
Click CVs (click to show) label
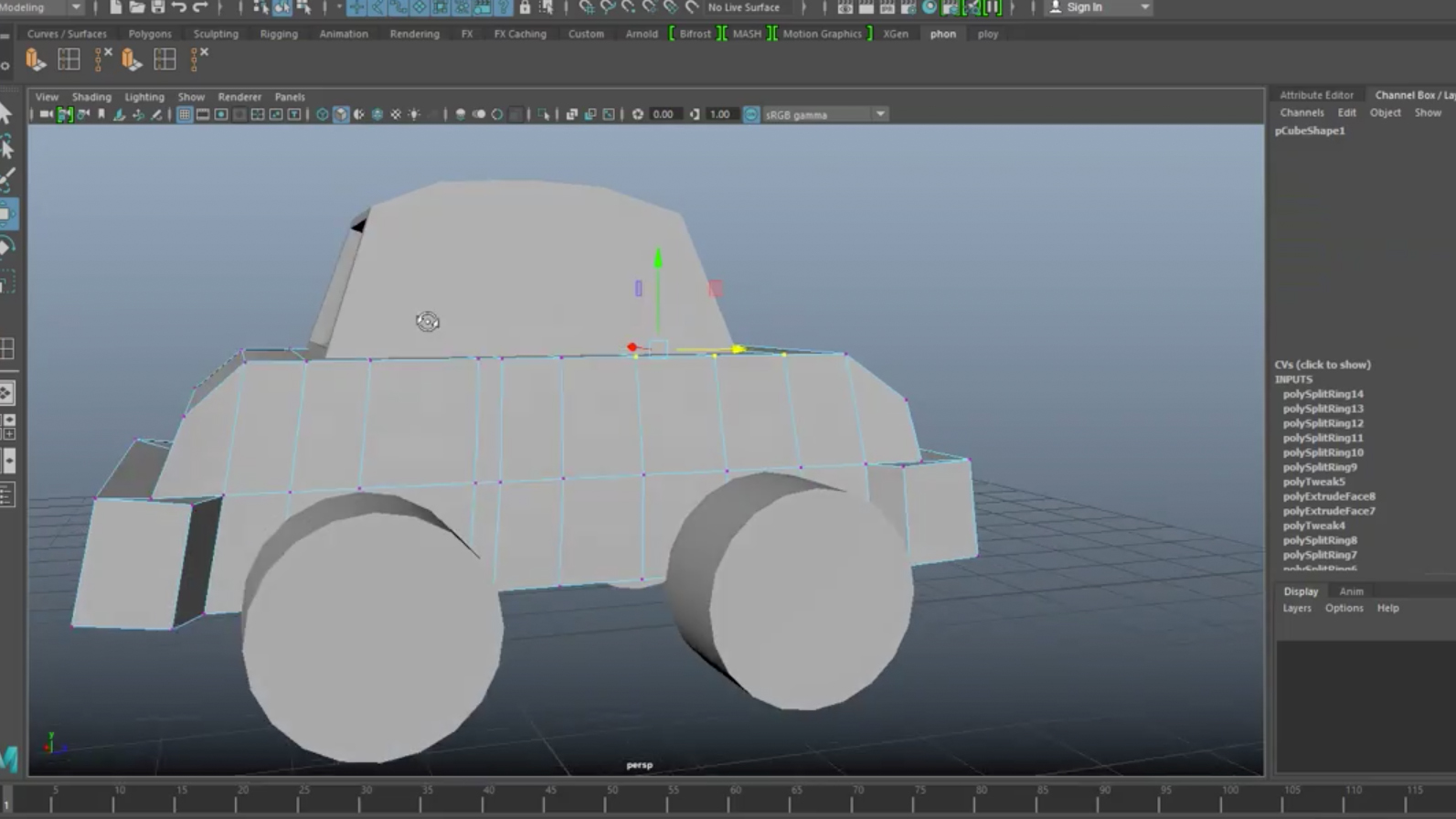[1323, 365]
